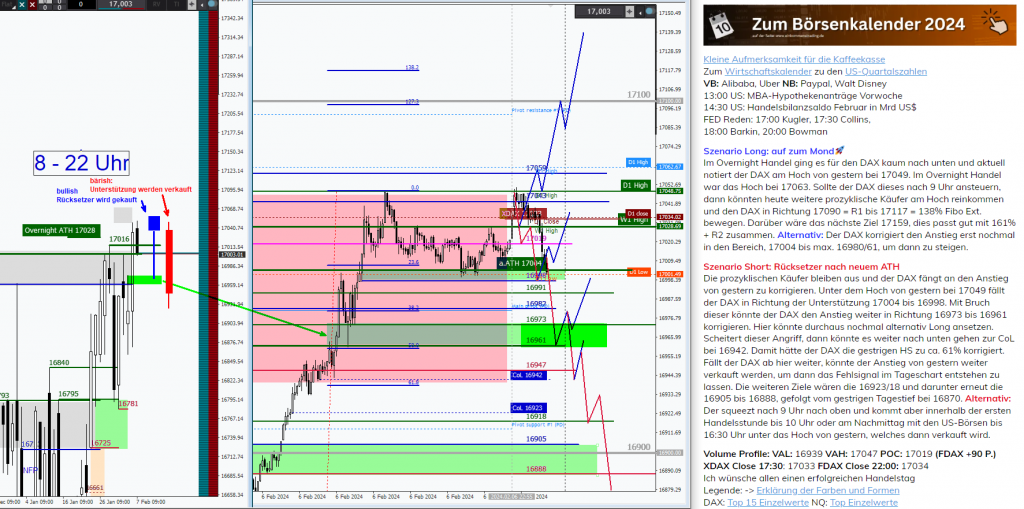Click the green 'D1 High' price label
Viewport: 1024px width, 509px height.
pyautogui.click(x=635, y=185)
